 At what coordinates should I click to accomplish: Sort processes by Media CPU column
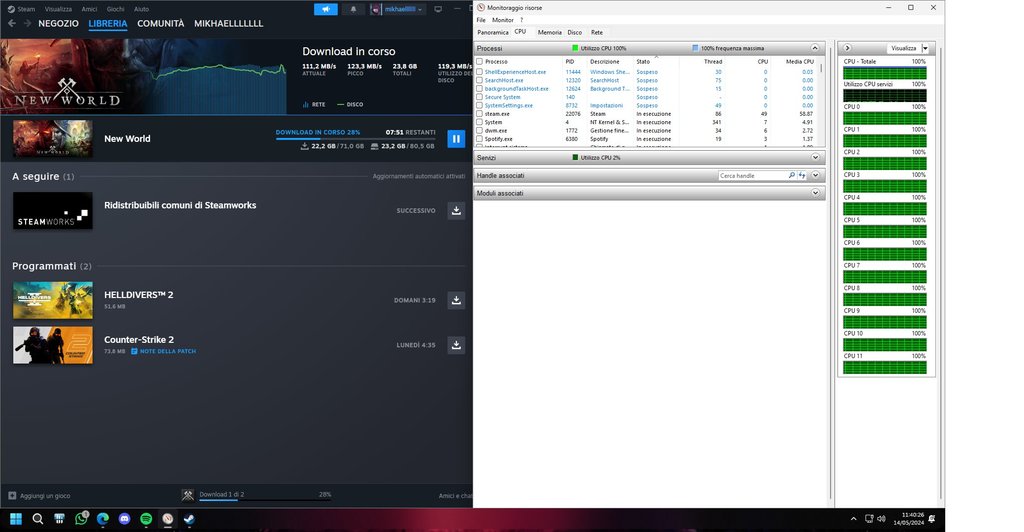coord(799,61)
